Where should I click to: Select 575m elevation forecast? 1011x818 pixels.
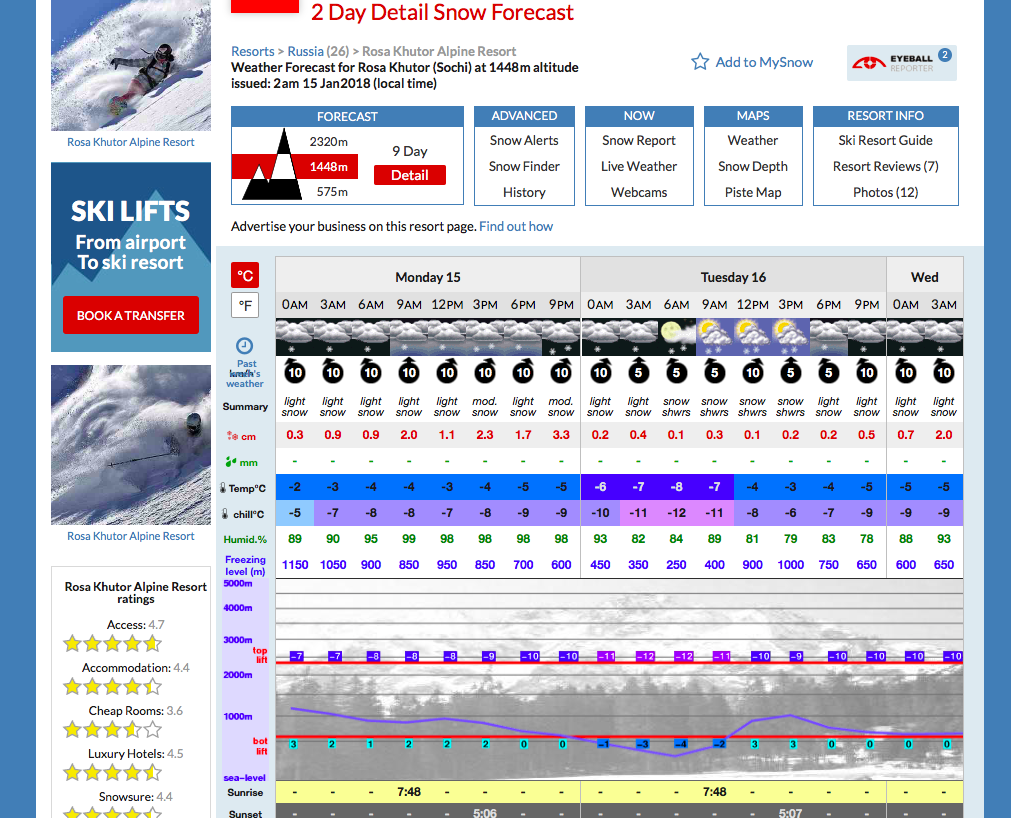coord(332,192)
